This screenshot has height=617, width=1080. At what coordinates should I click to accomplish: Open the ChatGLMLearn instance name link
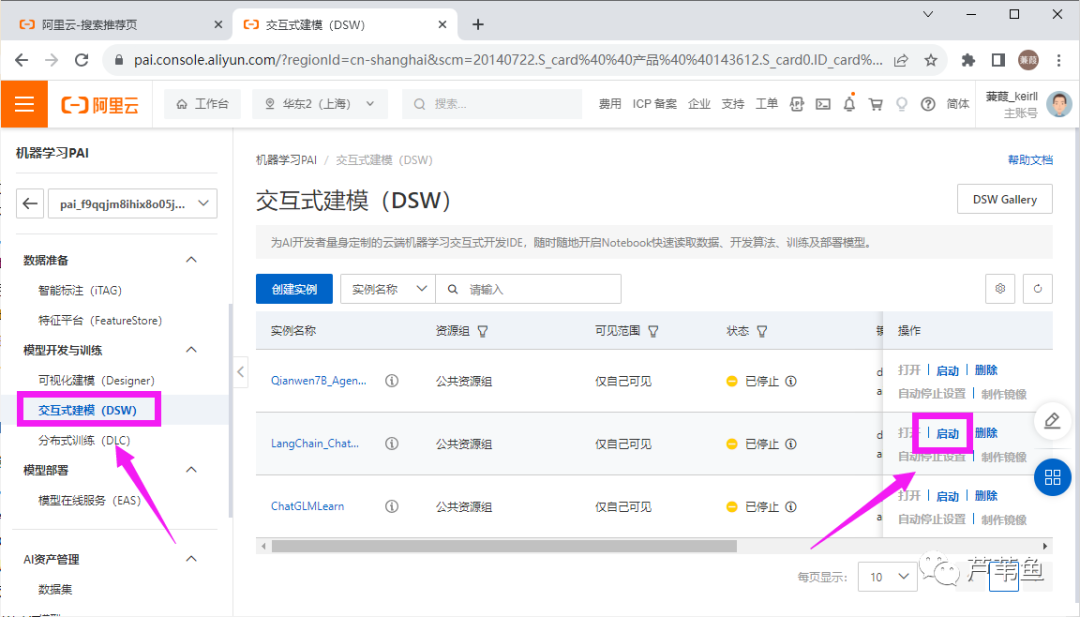[307, 506]
